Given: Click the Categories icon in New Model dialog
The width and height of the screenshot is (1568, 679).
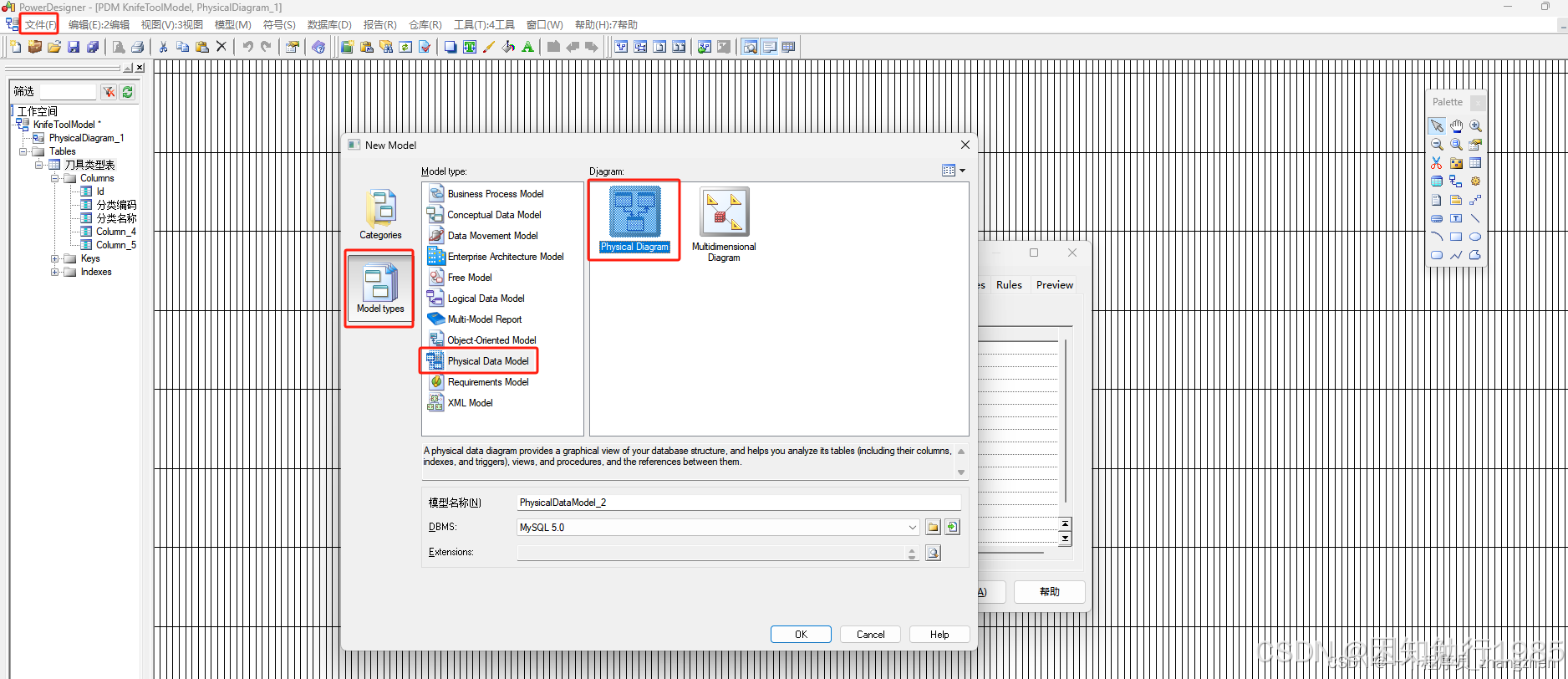Looking at the screenshot, I should tap(380, 214).
